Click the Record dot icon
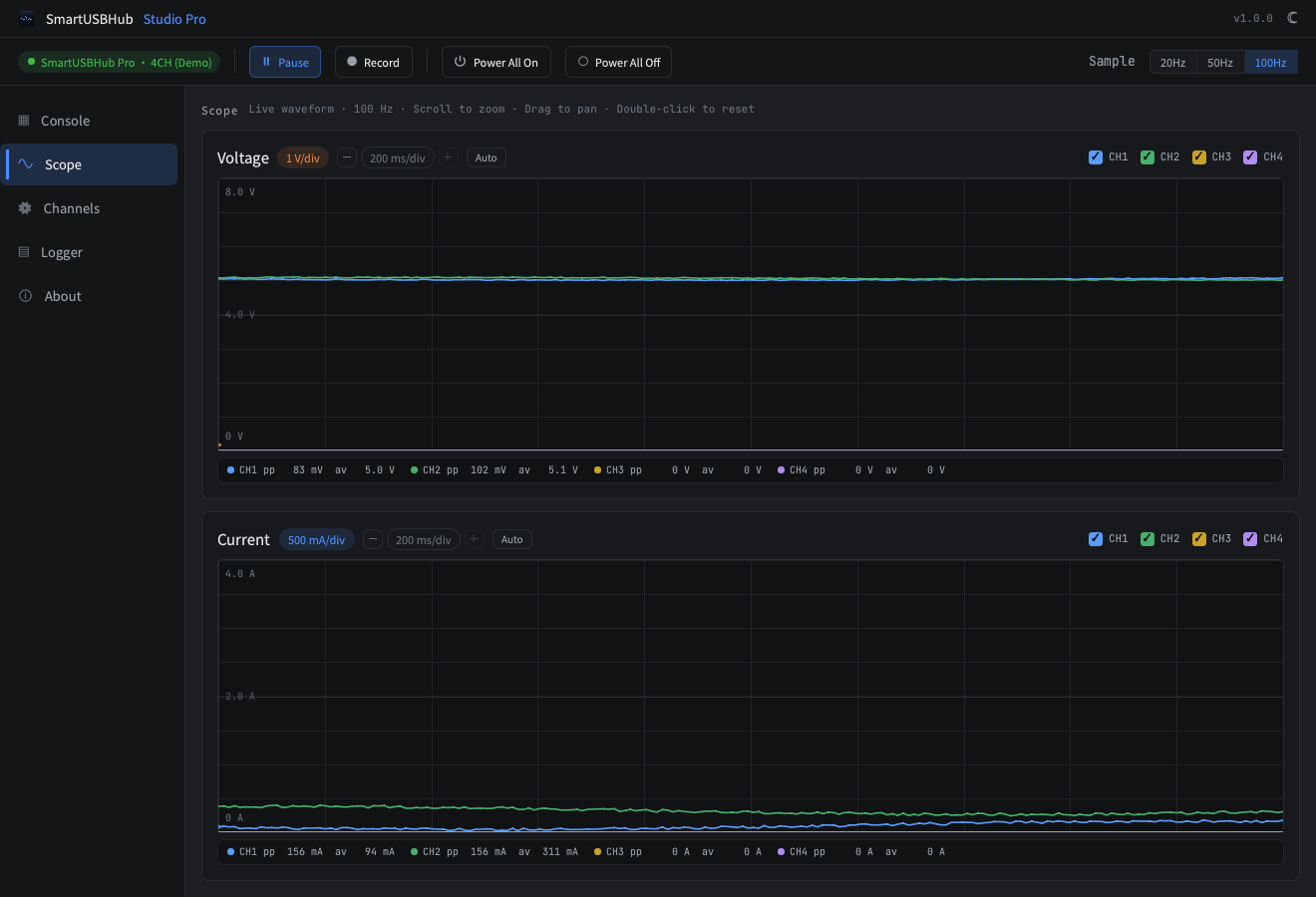1316x897 pixels. [x=352, y=62]
